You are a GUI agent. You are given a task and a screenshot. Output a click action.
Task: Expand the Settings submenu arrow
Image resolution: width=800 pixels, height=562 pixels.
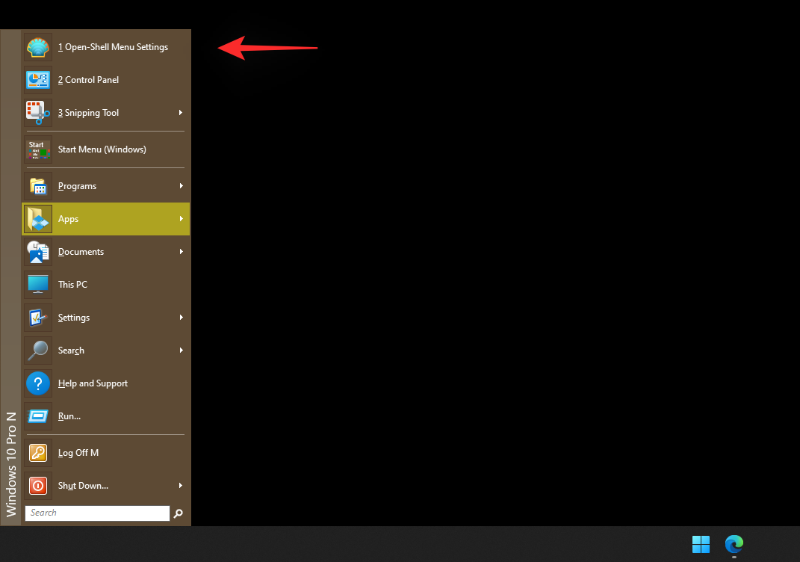[x=181, y=318]
